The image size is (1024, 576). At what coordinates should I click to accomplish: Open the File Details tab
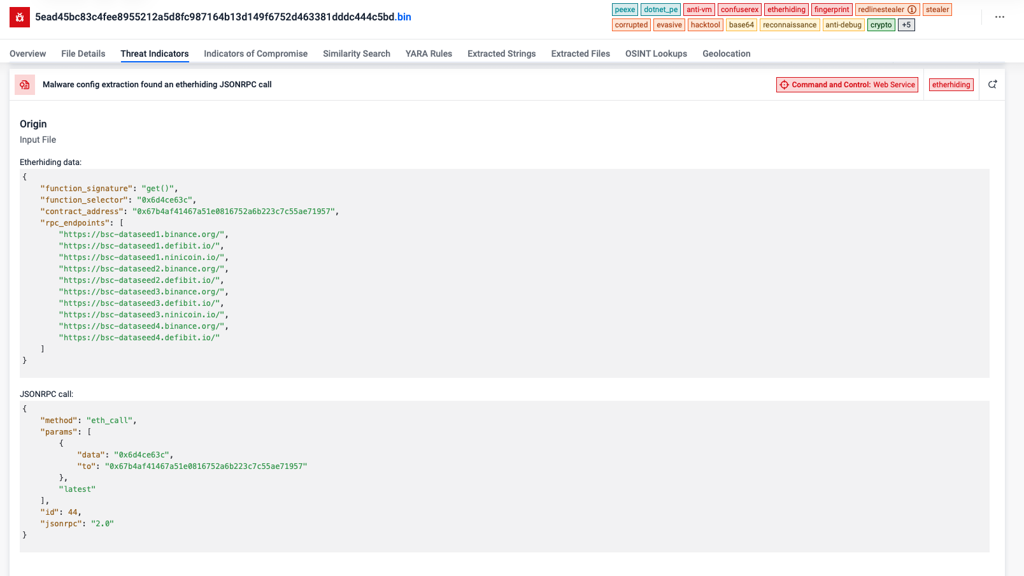click(x=83, y=54)
